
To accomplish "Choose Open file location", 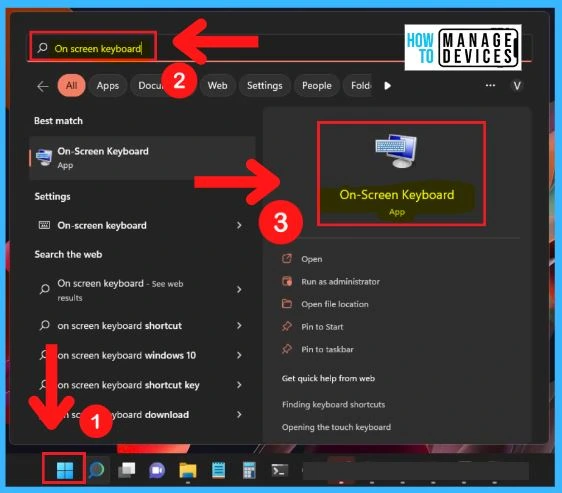I will pos(335,304).
